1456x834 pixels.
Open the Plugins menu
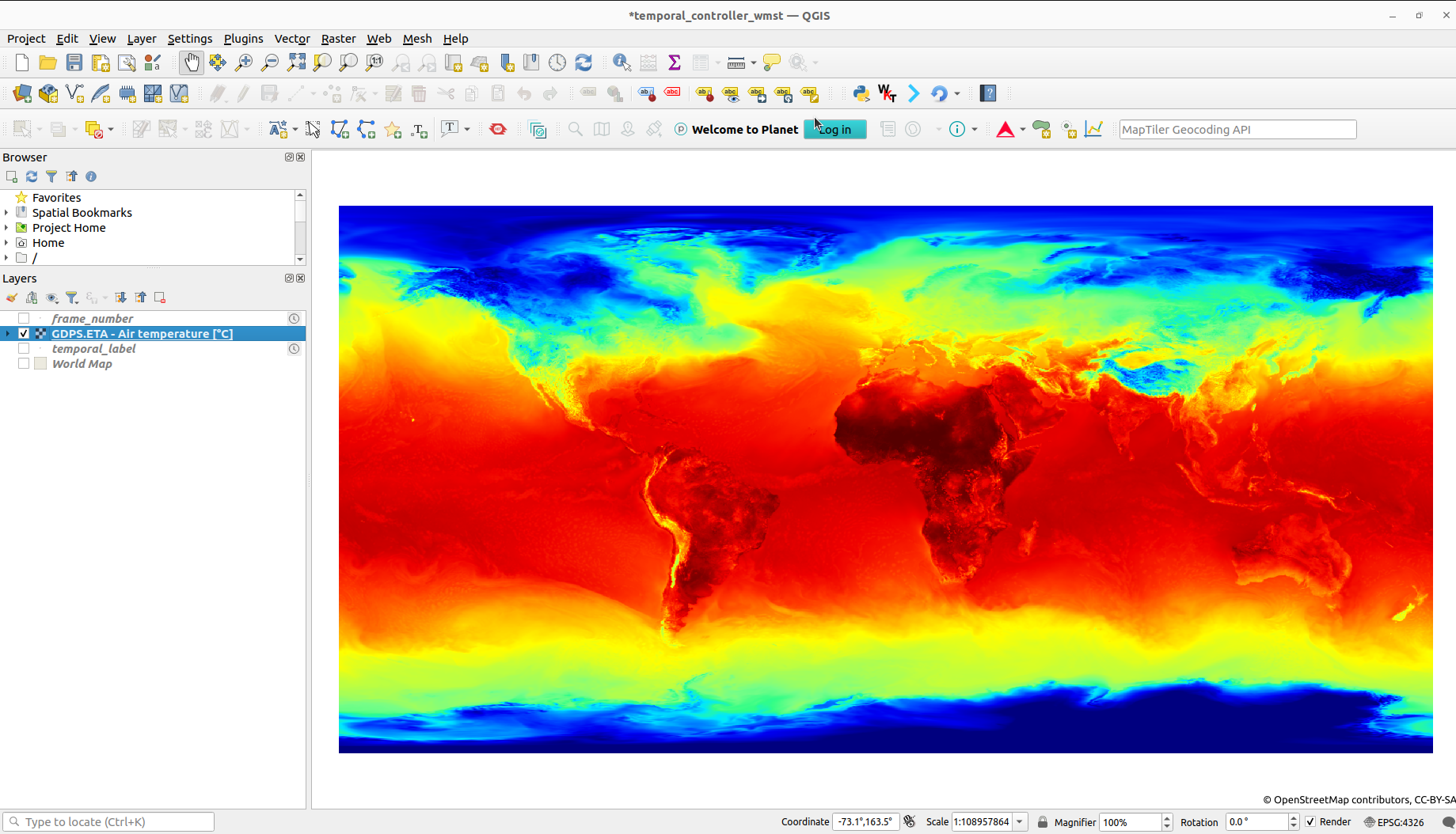pos(243,39)
